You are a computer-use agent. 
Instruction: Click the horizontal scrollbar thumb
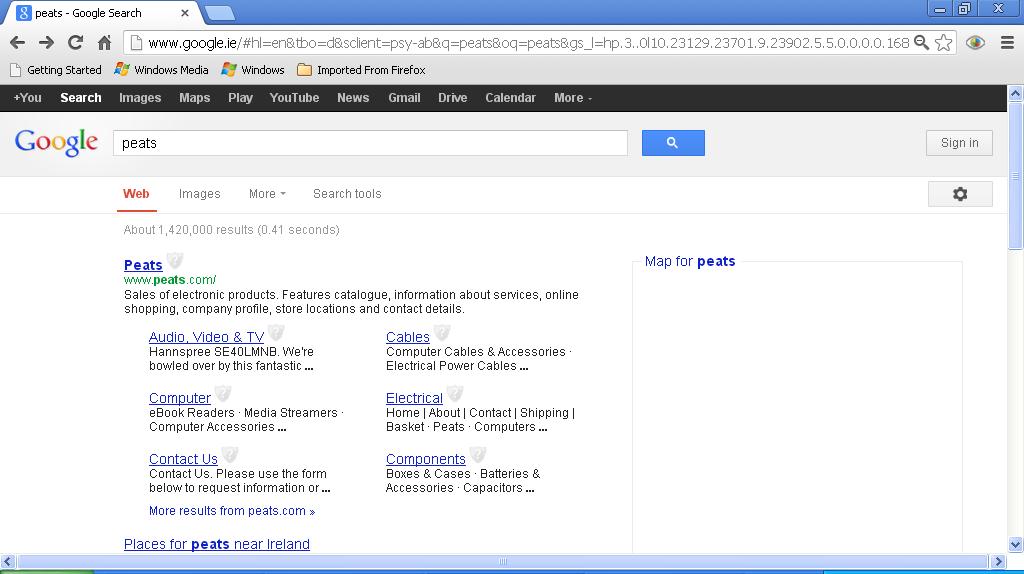[502, 562]
